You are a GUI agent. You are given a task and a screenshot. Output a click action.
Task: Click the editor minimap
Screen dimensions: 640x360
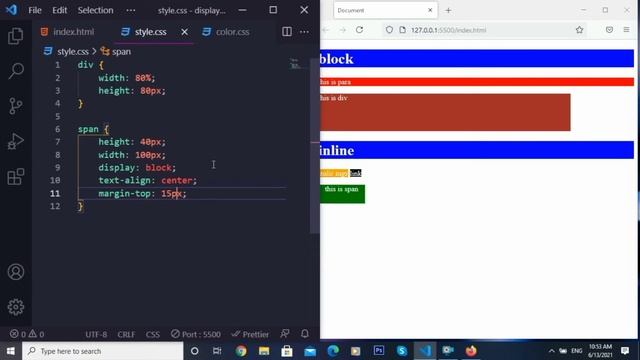[295, 64]
